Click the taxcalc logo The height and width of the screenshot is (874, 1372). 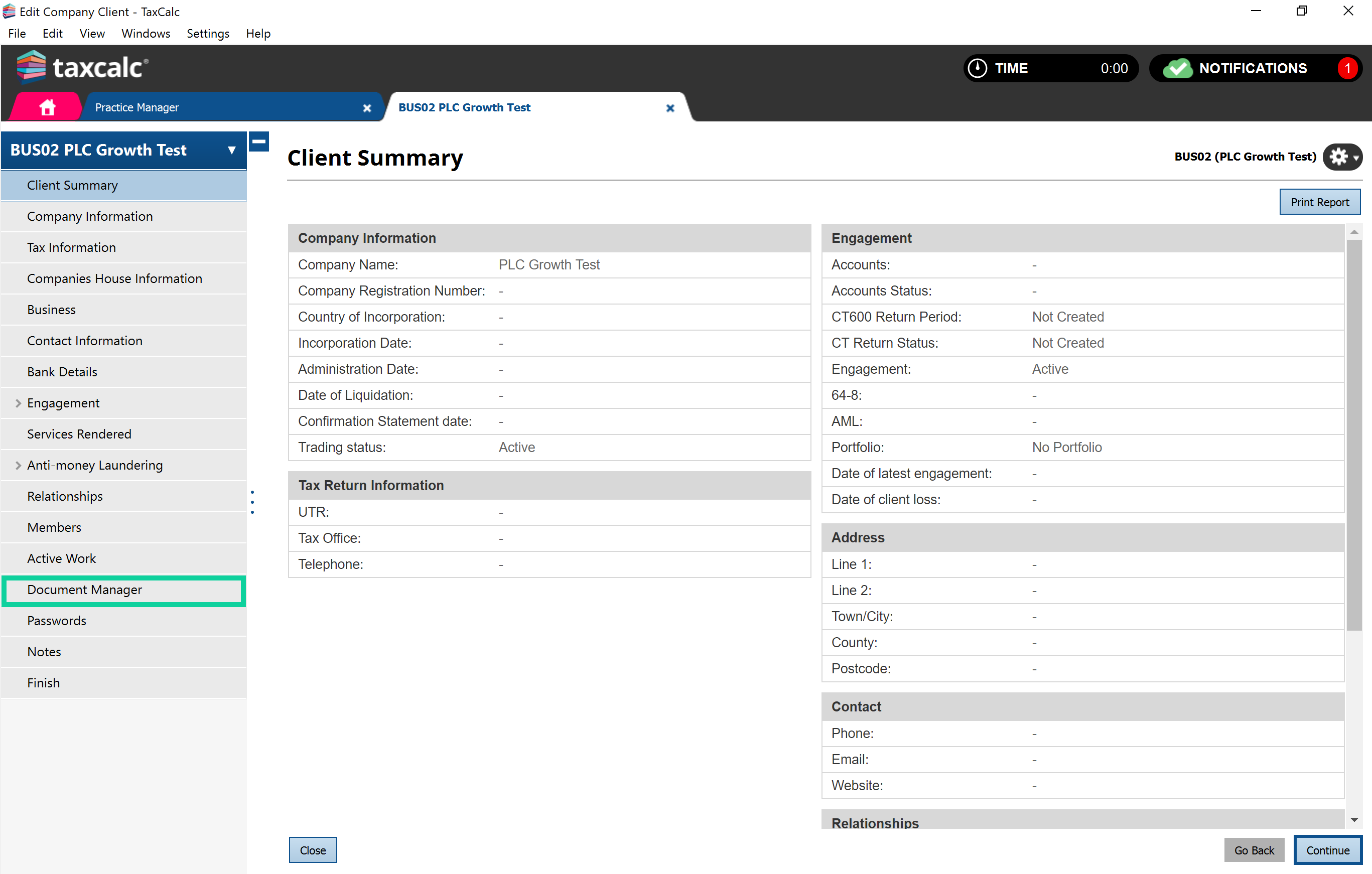coord(83,67)
